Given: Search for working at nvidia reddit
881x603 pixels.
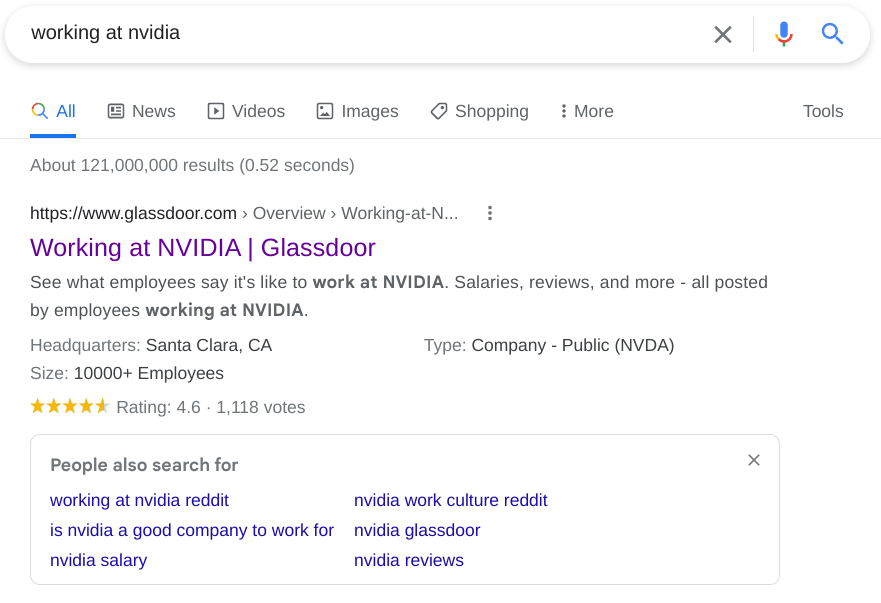Looking at the screenshot, I should click(x=139, y=500).
